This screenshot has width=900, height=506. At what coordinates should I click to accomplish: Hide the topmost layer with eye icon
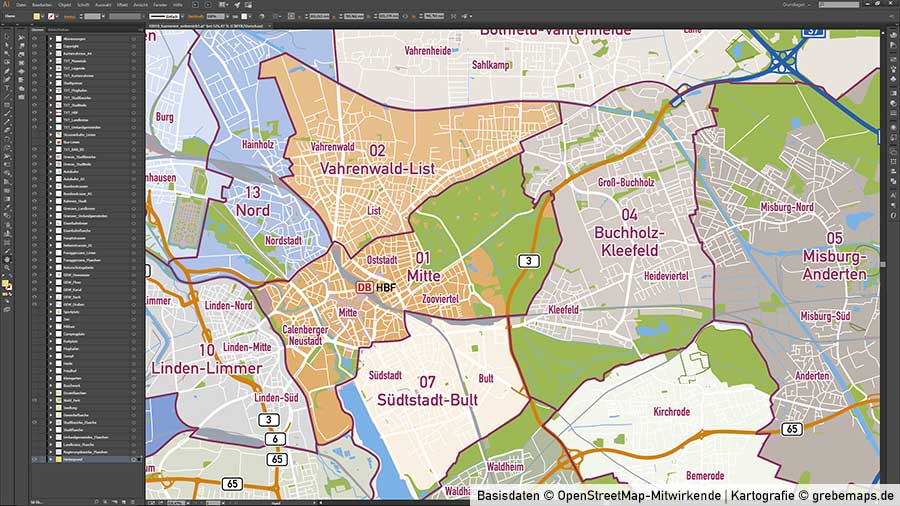click(x=34, y=38)
